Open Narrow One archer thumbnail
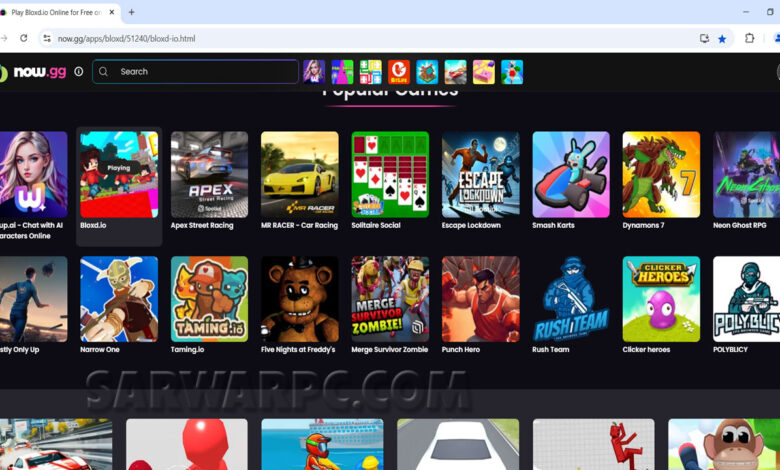 119,299
